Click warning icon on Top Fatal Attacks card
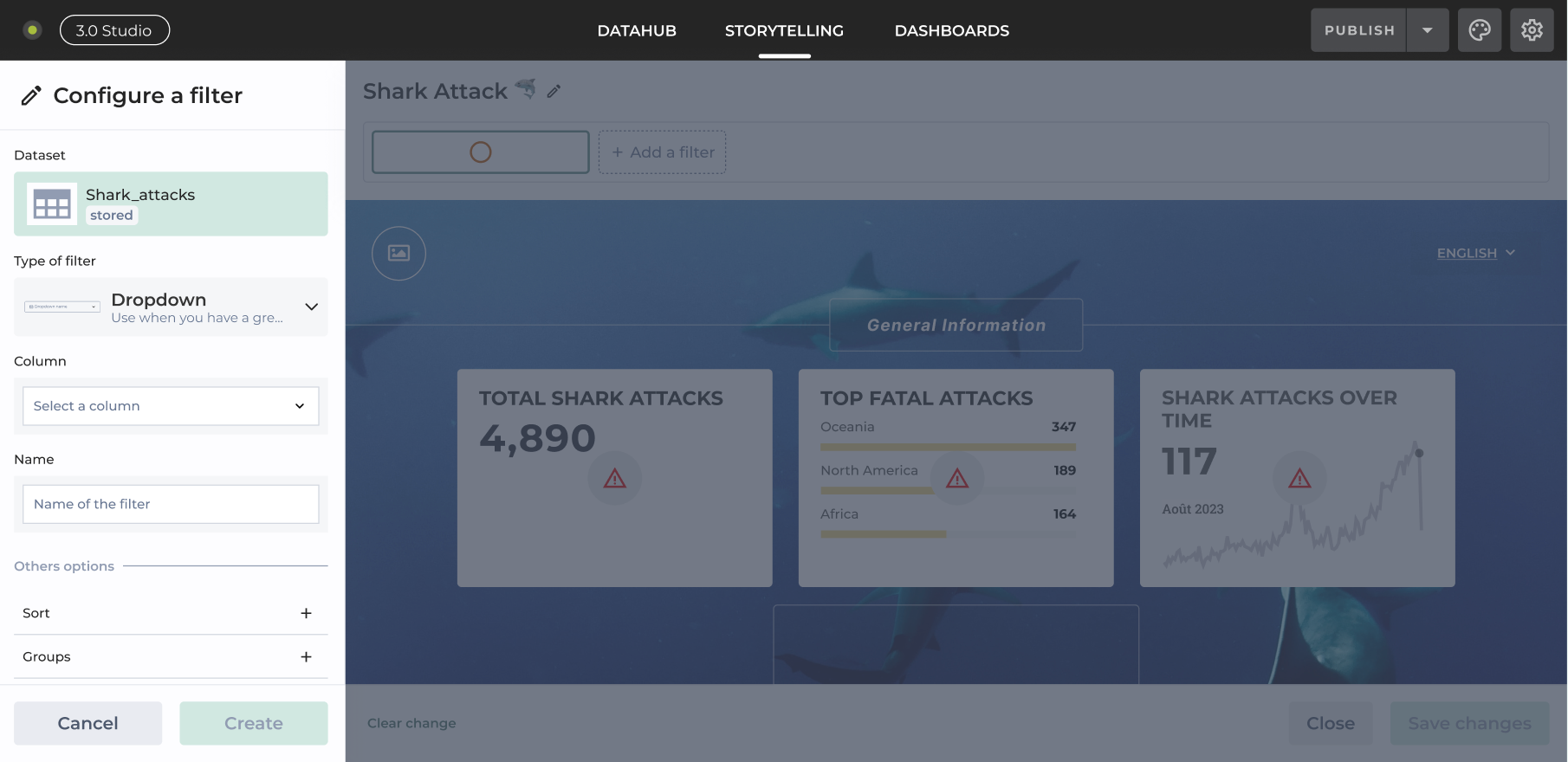This screenshot has width=1568, height=762. pos(957,478)
